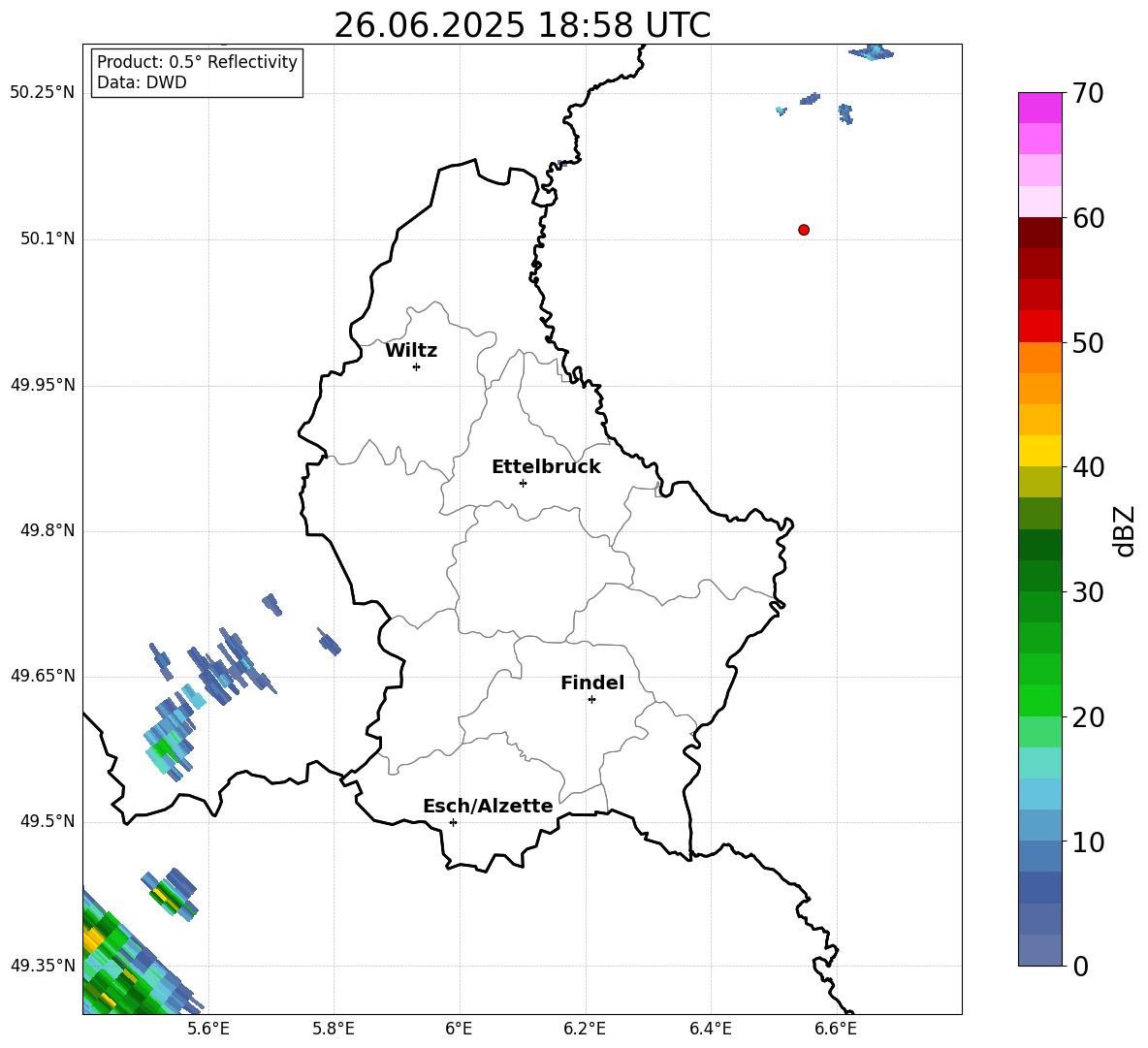Click the 49.65°N latitude label
The image size is (1148, 1048).
(x=43, y=676)
